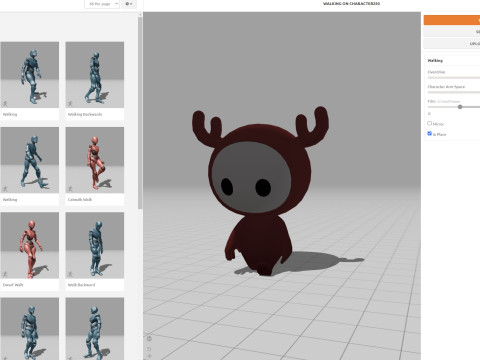Click the orange Download button
The width and height of the screenshot is (480, 360).
pos(452,20)
